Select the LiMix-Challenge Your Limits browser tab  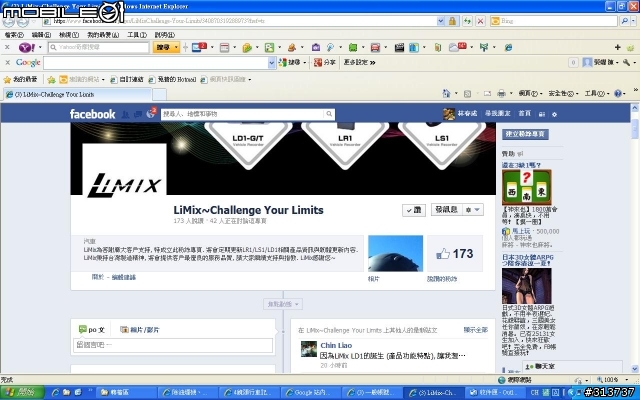pos(77,94)
